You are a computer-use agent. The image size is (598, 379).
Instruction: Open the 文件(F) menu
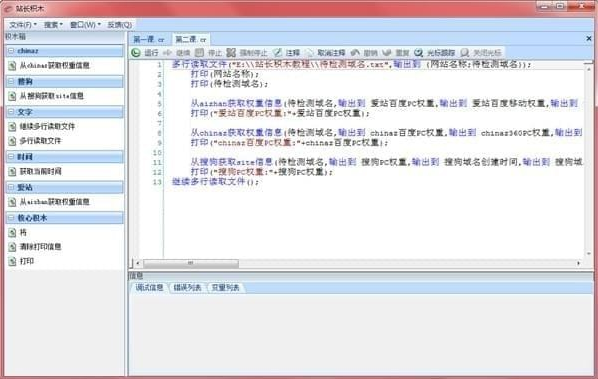[x=23, y=25]
